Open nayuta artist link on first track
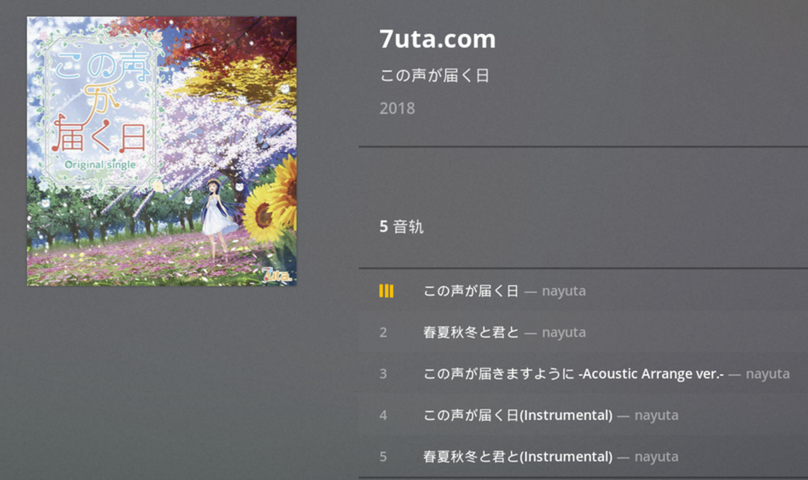808x480 pixels. coord(564,291)
